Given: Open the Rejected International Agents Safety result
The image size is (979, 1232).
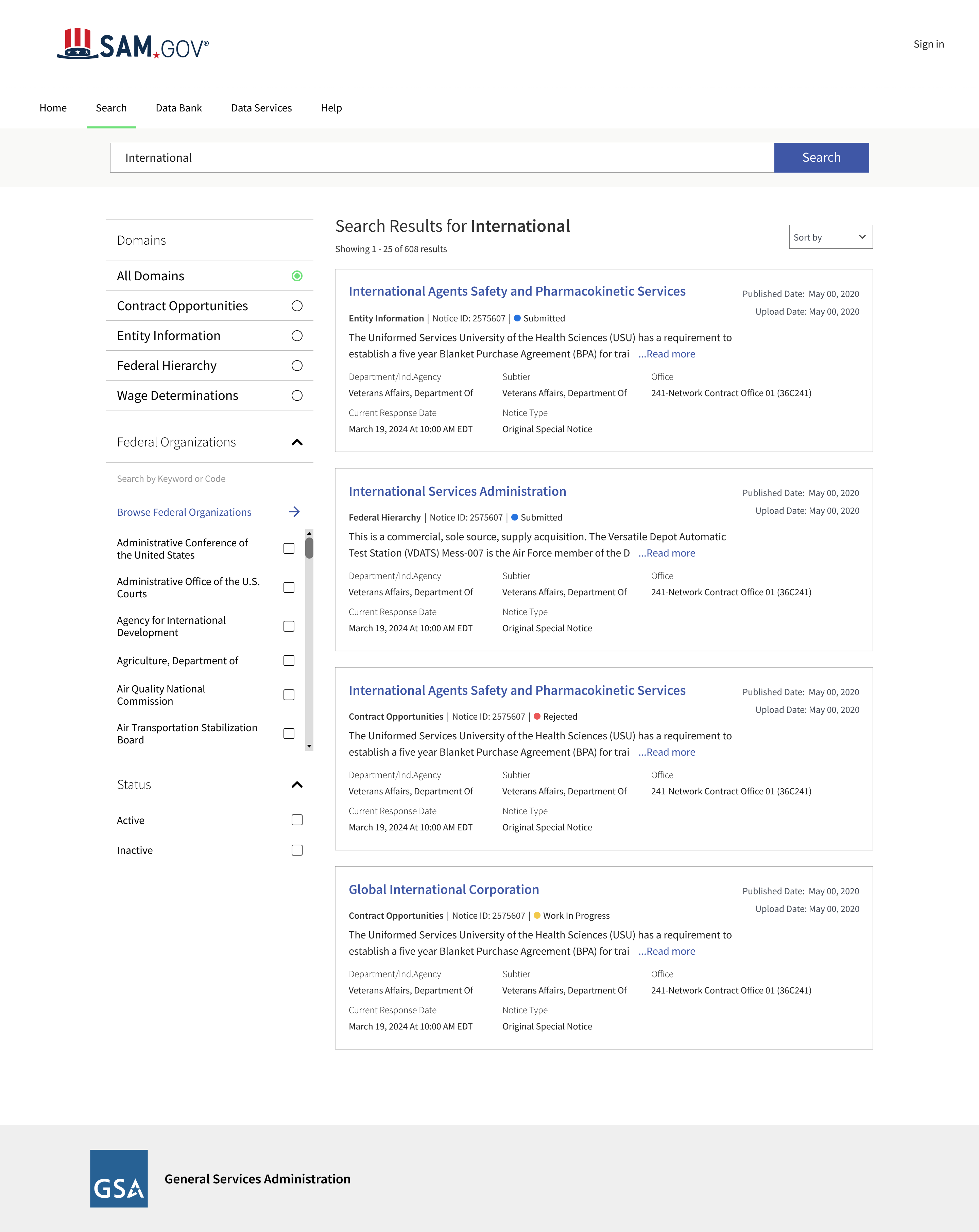Looking at the screenshot, I should pos(517,690).
